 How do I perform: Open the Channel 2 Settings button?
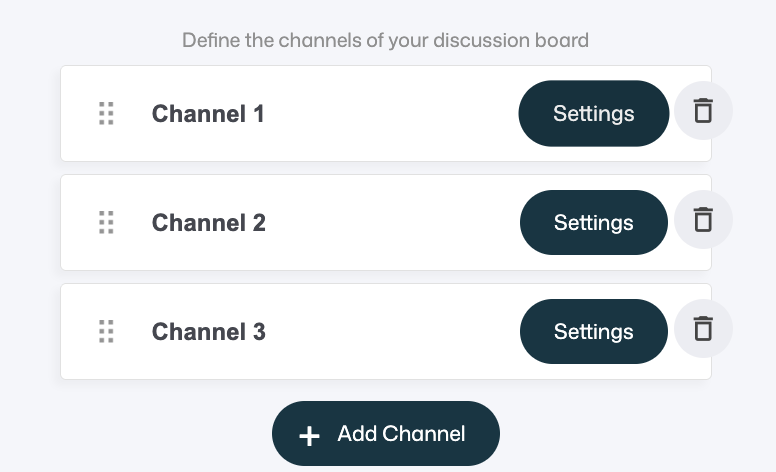(x=593, y=222)
